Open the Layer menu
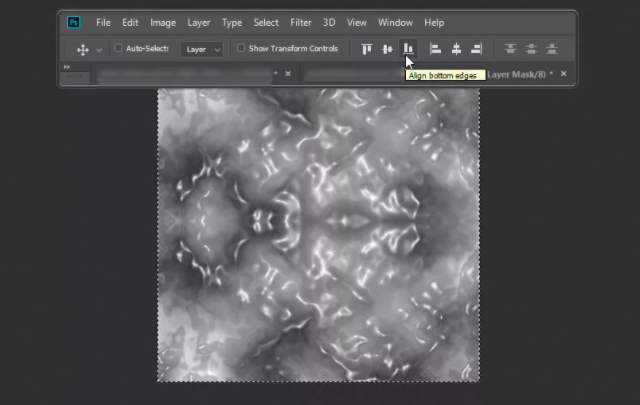 (199, 23)
